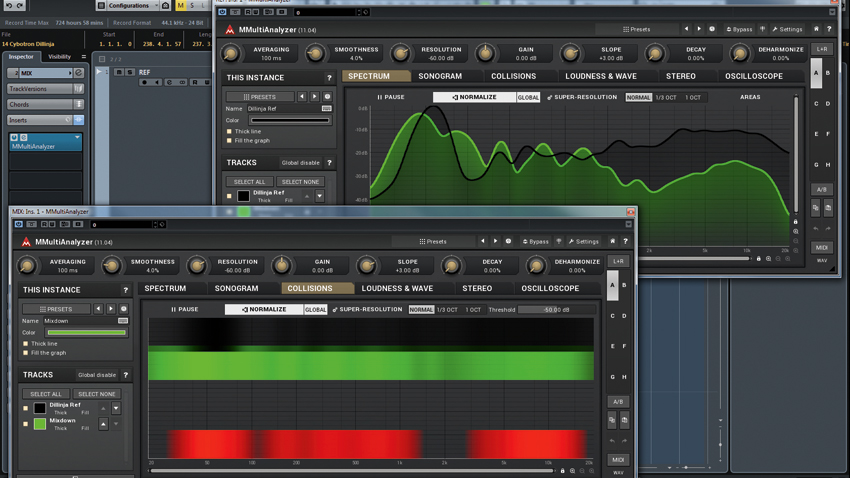Click the PAUSE button in the collisions view
The height and width of the screenshot is (478, 850).
pos(185,309)
